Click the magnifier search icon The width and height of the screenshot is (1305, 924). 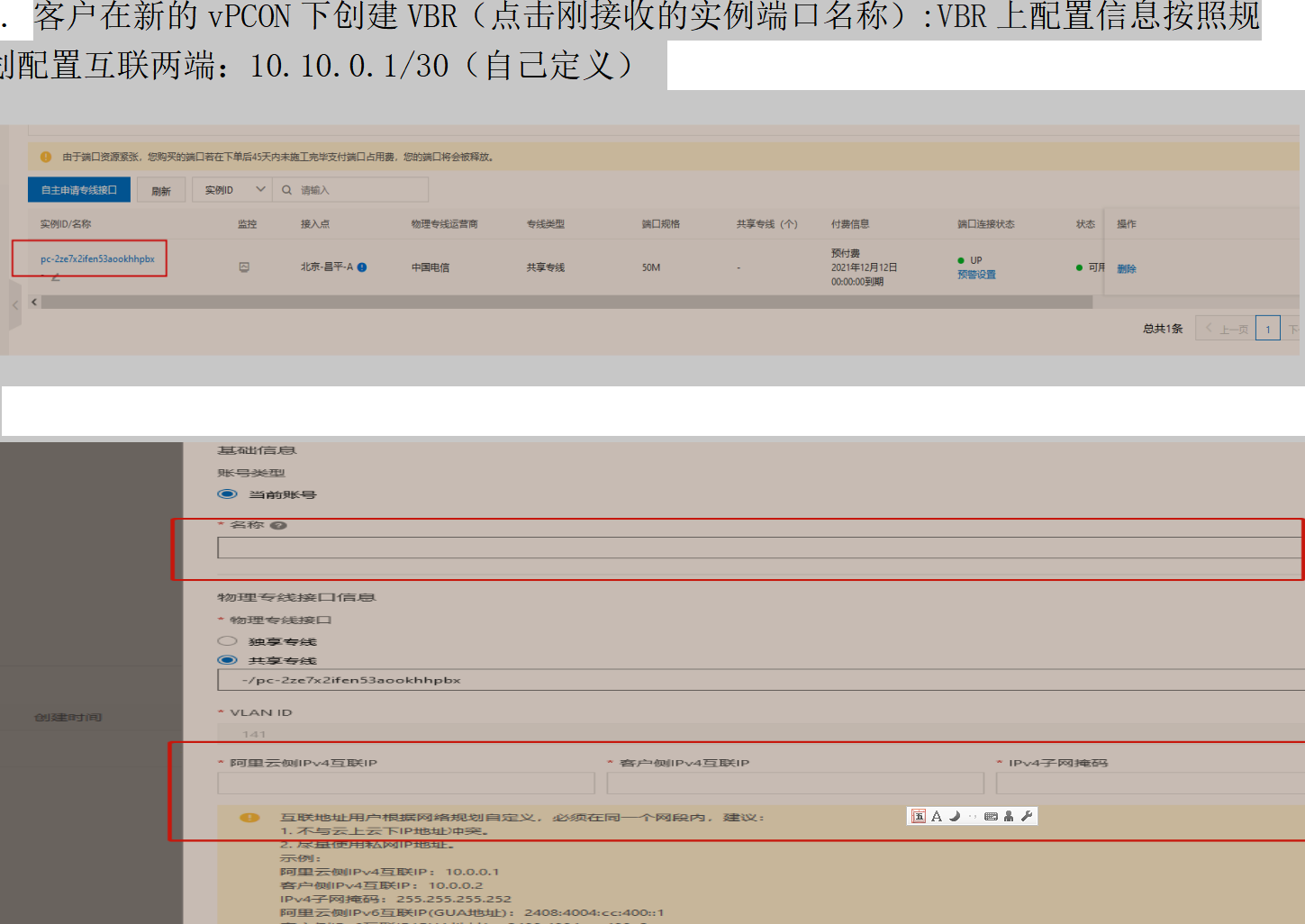(286, 190)
